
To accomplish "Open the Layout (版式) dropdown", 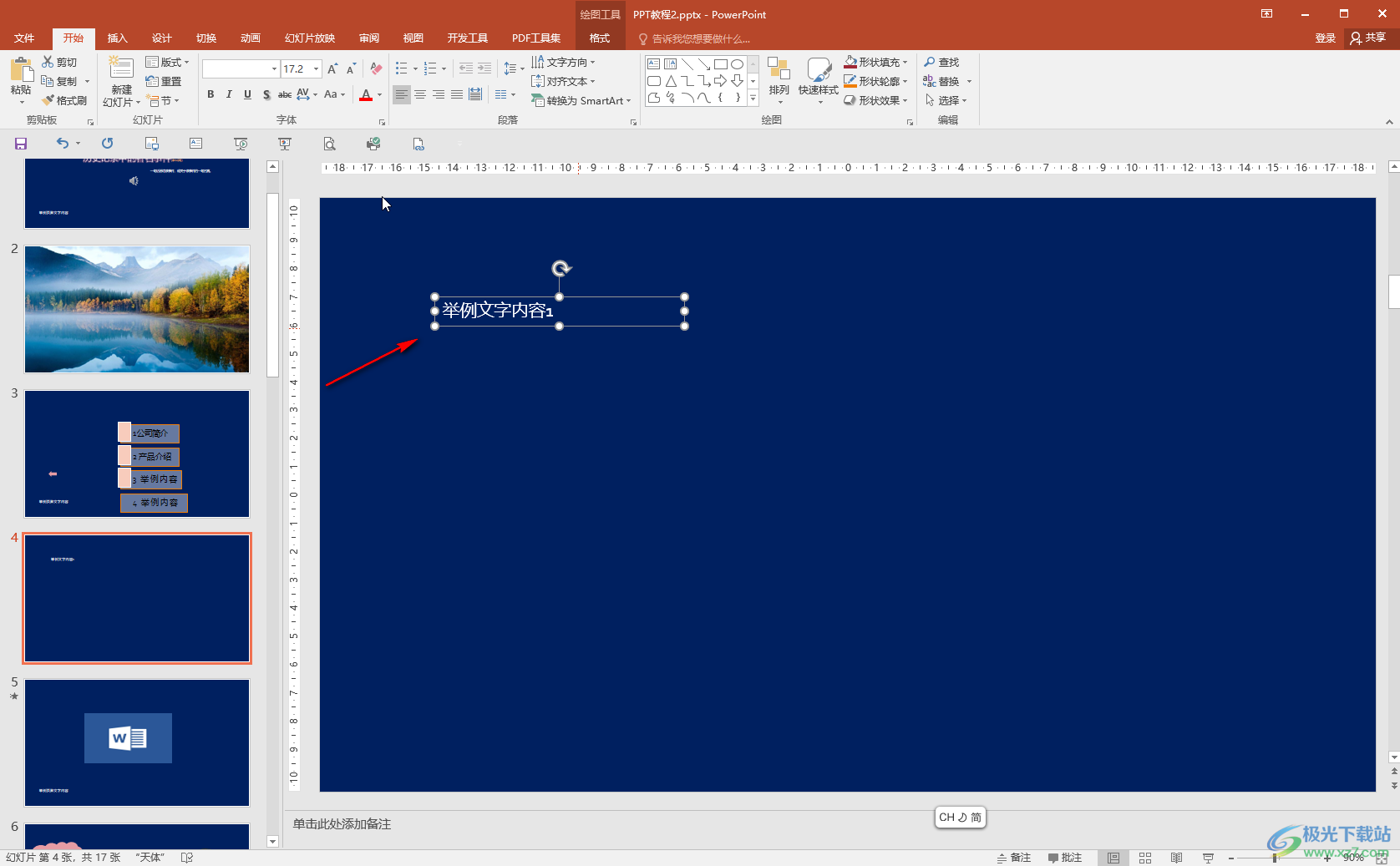I will [x=167, y=63].
